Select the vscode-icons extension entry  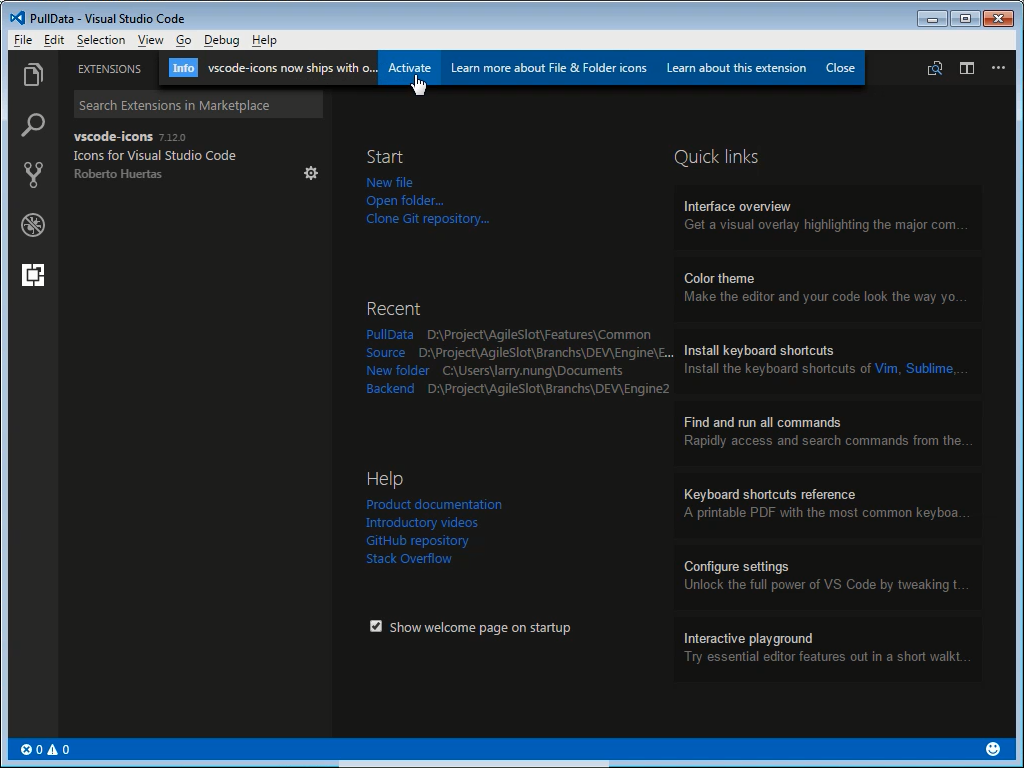(196, 155)
